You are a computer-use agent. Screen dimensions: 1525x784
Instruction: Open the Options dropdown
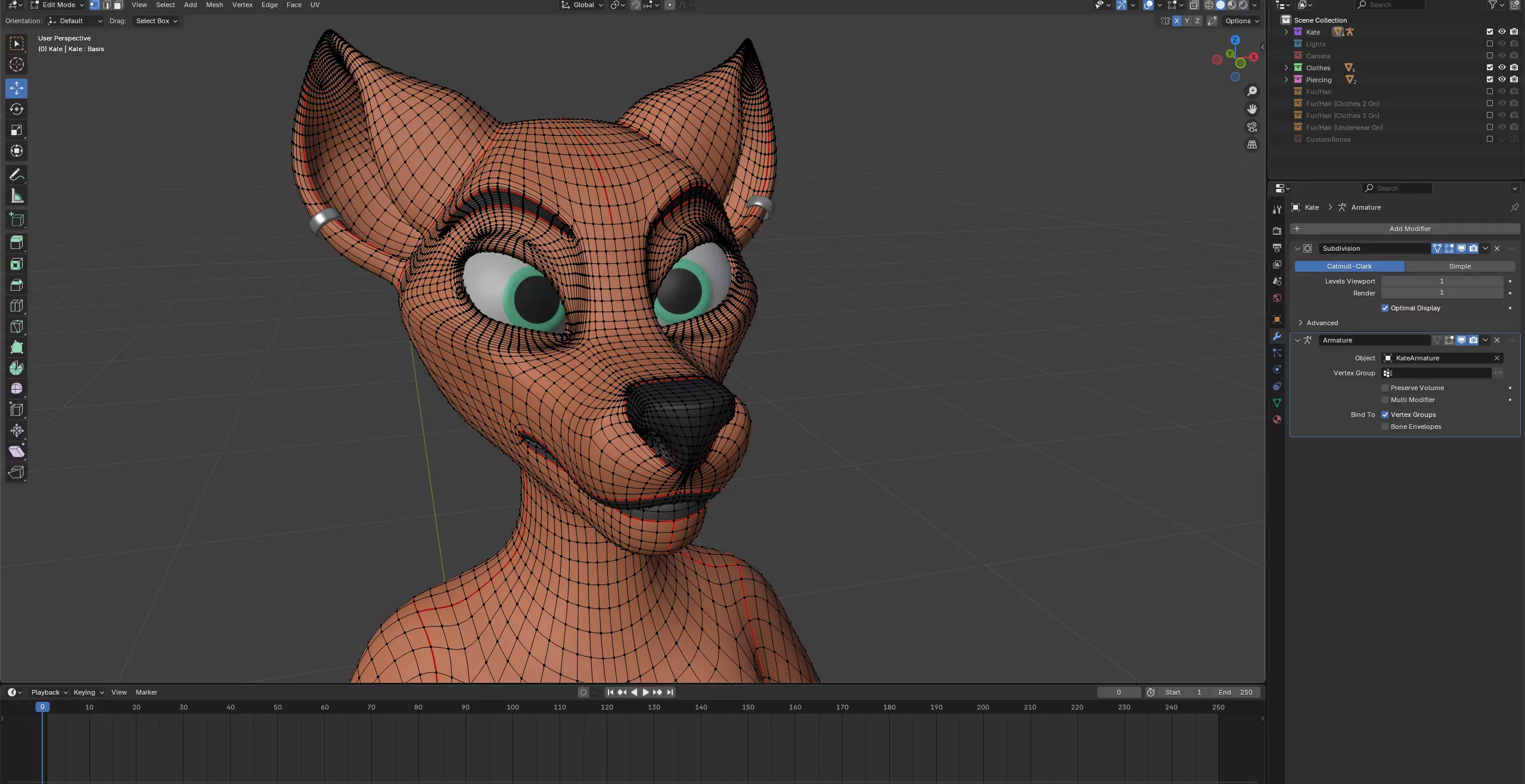pos(1242,21)
